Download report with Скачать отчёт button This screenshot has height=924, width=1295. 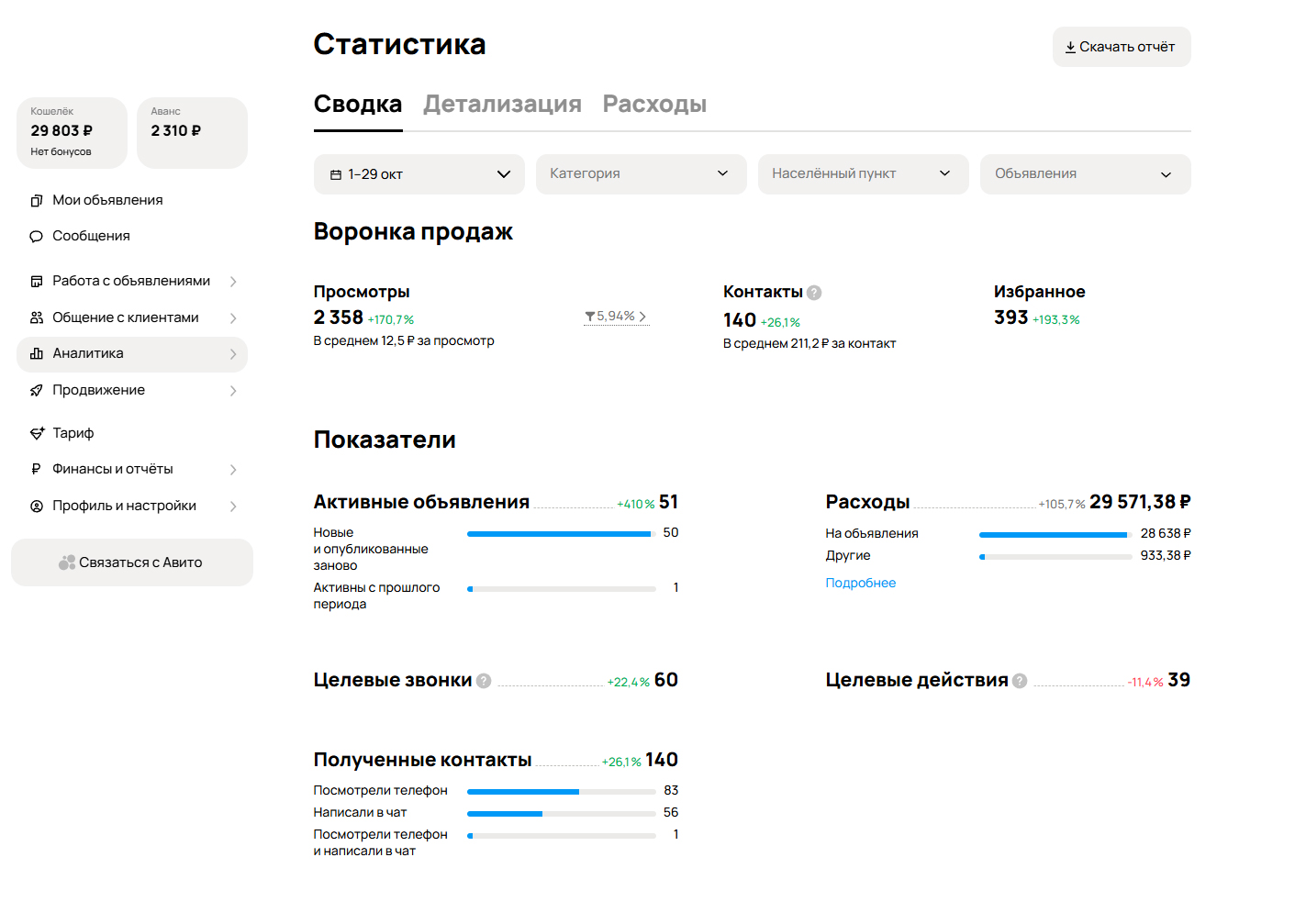click(1122, 47)
